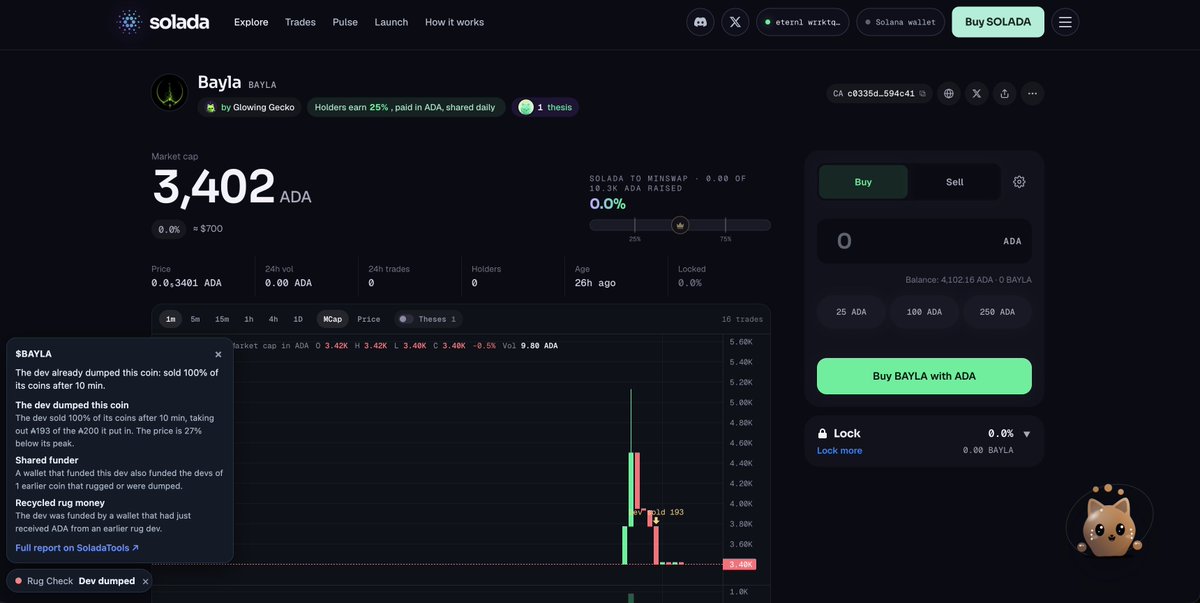Expand the Lock panel
Viewport: 1200px width, 603px height.
click(x=1026, y=434)
